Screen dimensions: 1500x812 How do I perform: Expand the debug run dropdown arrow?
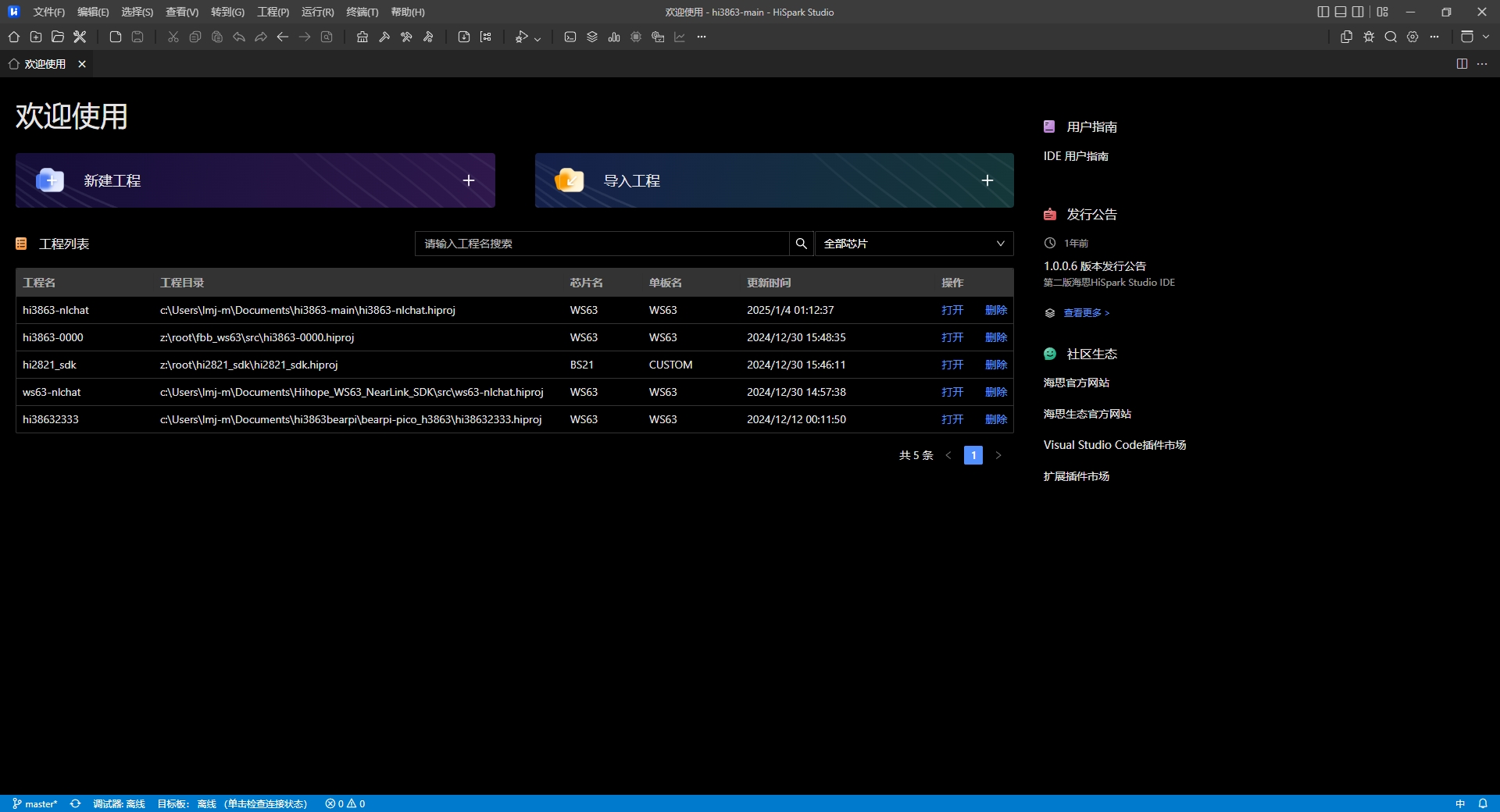click(537, 38)
